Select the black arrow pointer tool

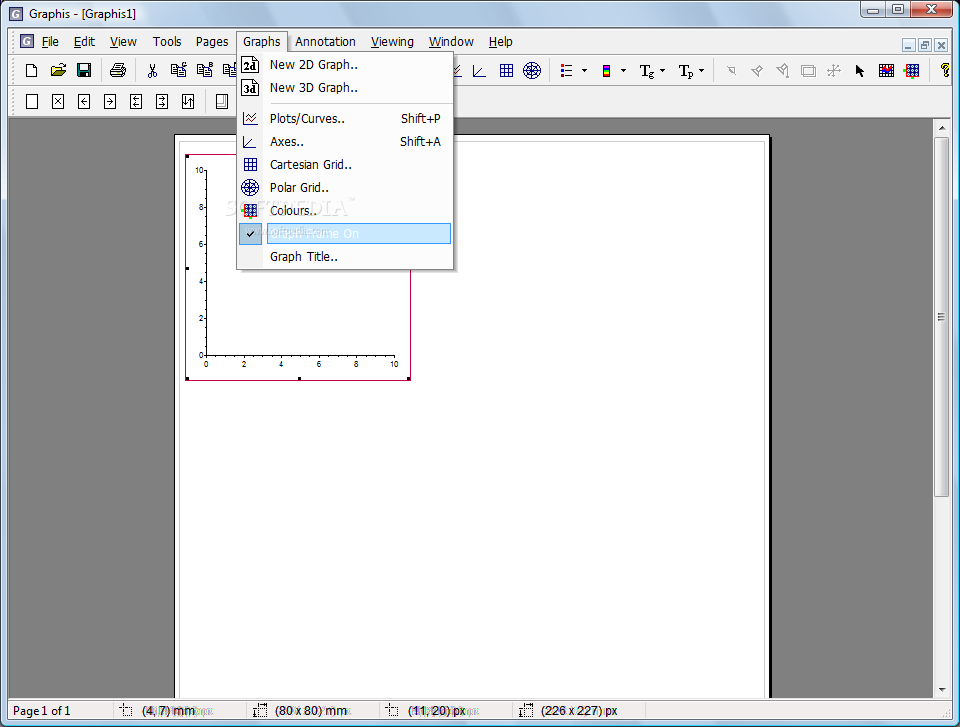click(860, 71)
